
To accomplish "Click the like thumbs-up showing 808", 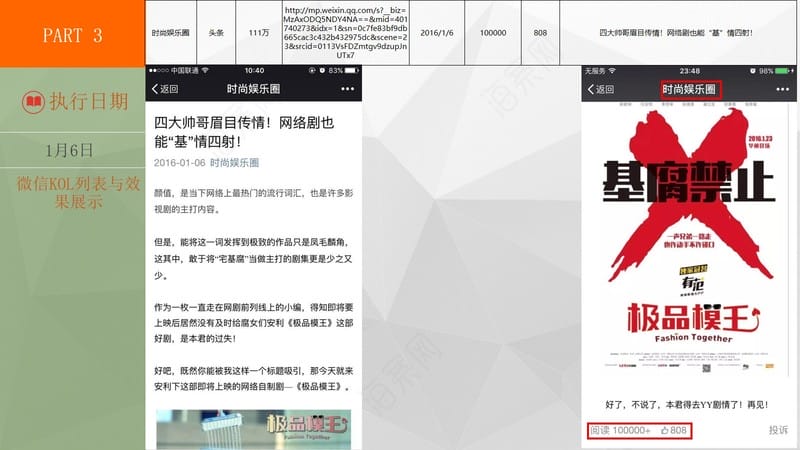I will click(x=674, y=431).
